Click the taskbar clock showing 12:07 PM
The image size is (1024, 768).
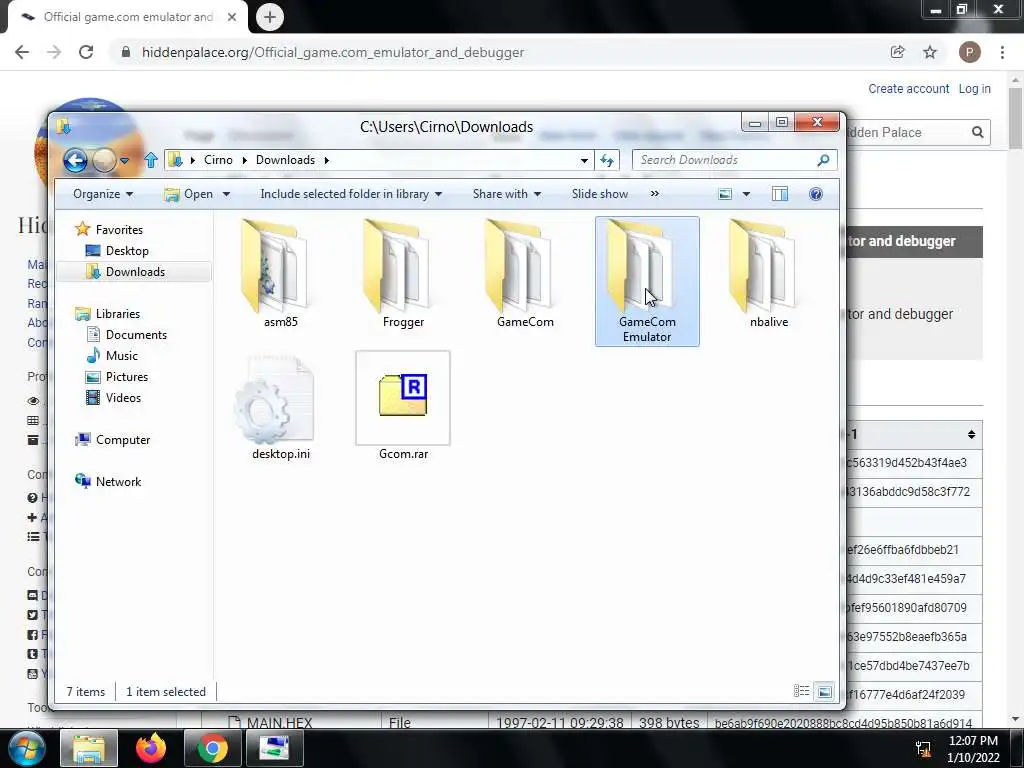973,749
